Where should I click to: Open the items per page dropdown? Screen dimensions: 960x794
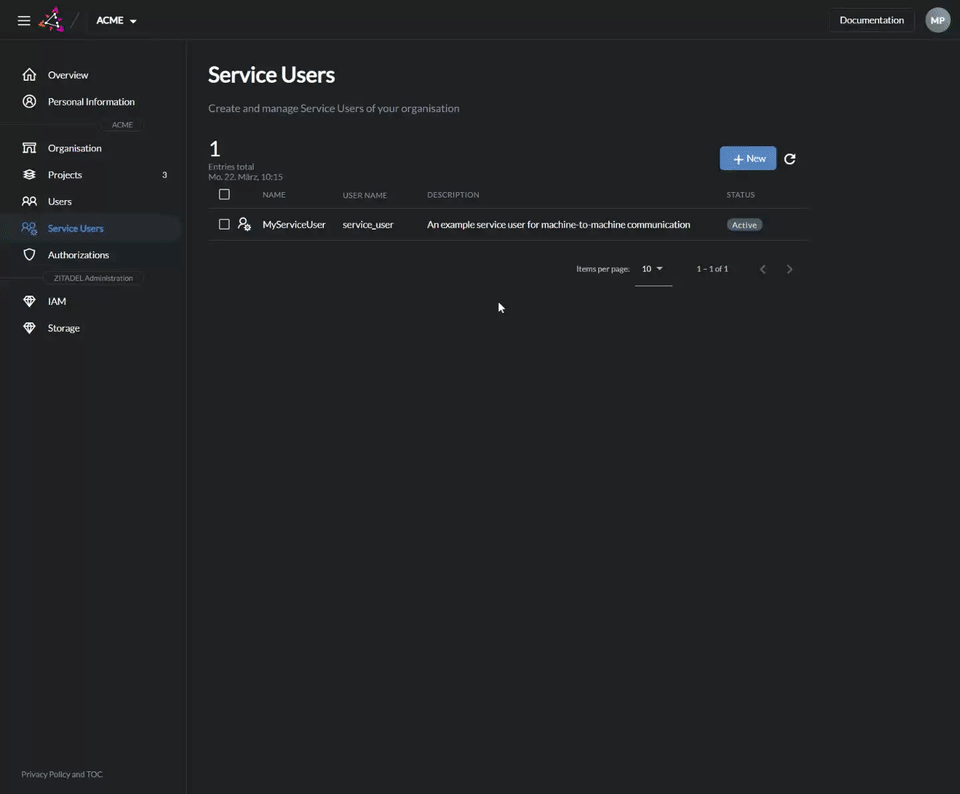(x=652, y=268)
